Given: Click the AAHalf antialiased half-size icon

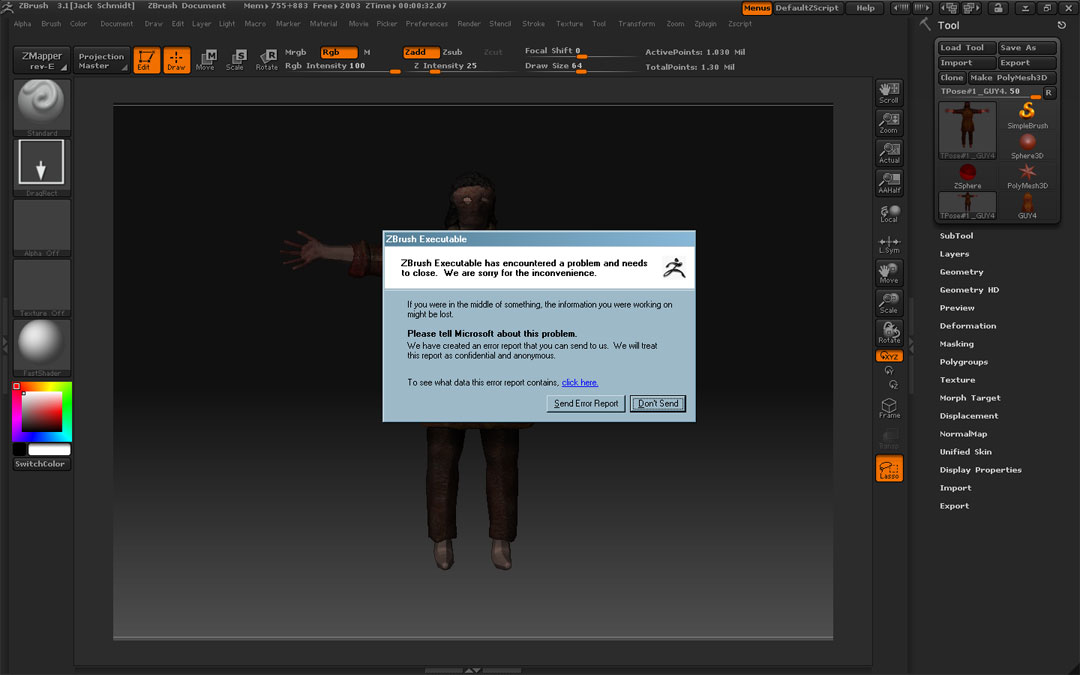Looking at the screenshot, I should pos(889,183).
